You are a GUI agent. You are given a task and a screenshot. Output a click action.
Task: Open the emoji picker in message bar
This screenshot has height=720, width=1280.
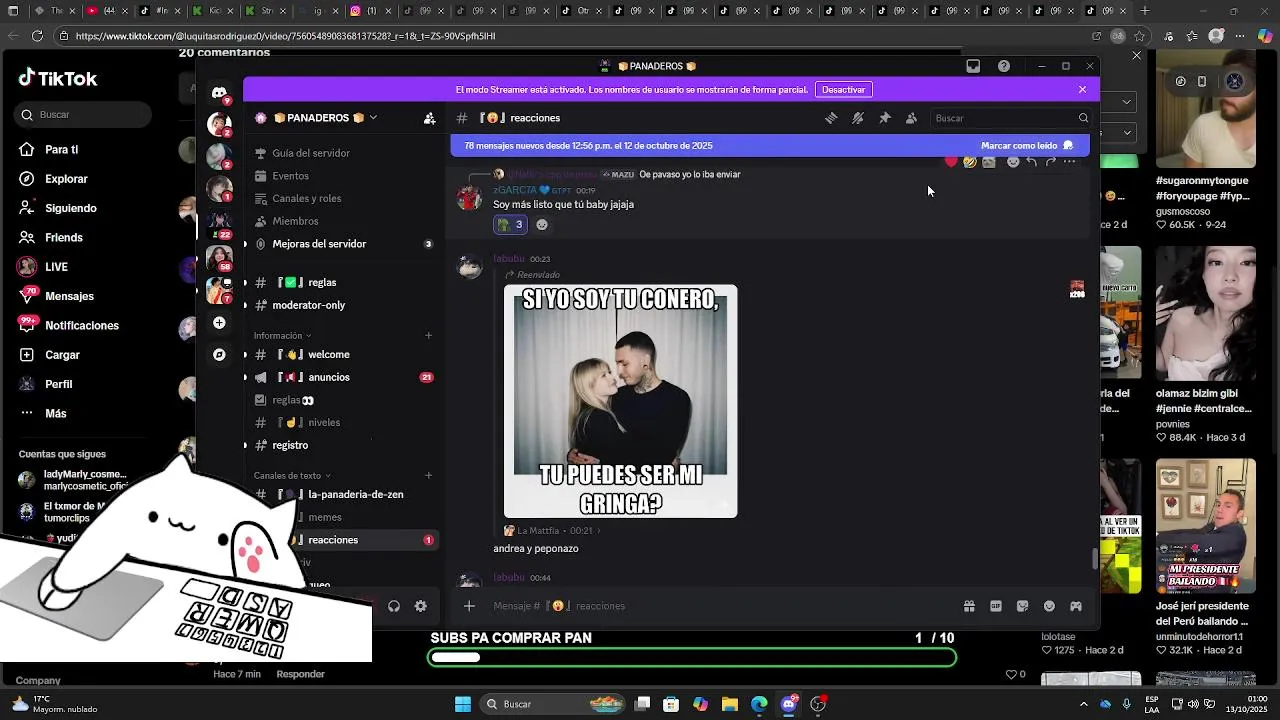1049,606
